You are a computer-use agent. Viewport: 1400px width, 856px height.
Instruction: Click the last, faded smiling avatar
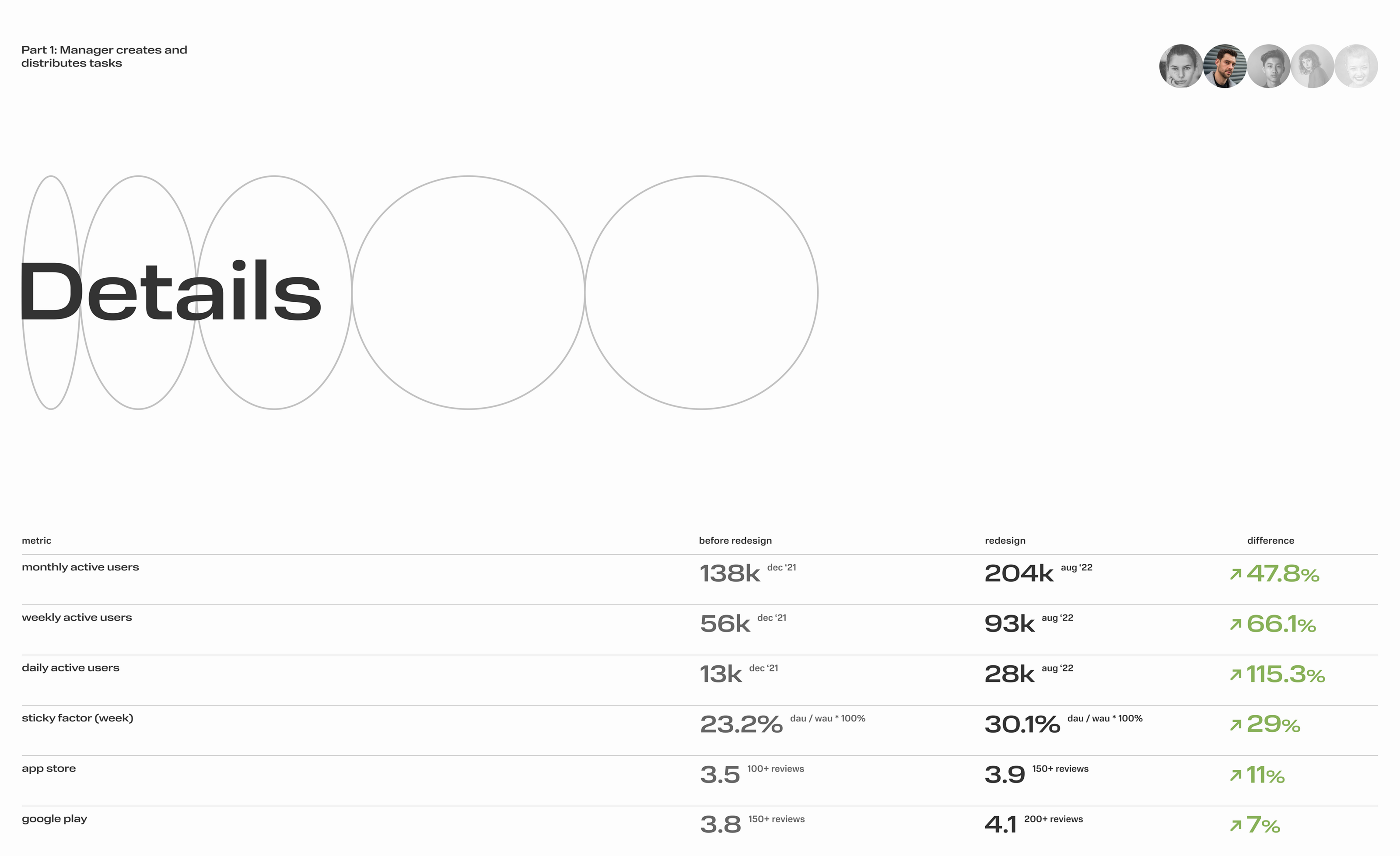(x=1356, y=66)
